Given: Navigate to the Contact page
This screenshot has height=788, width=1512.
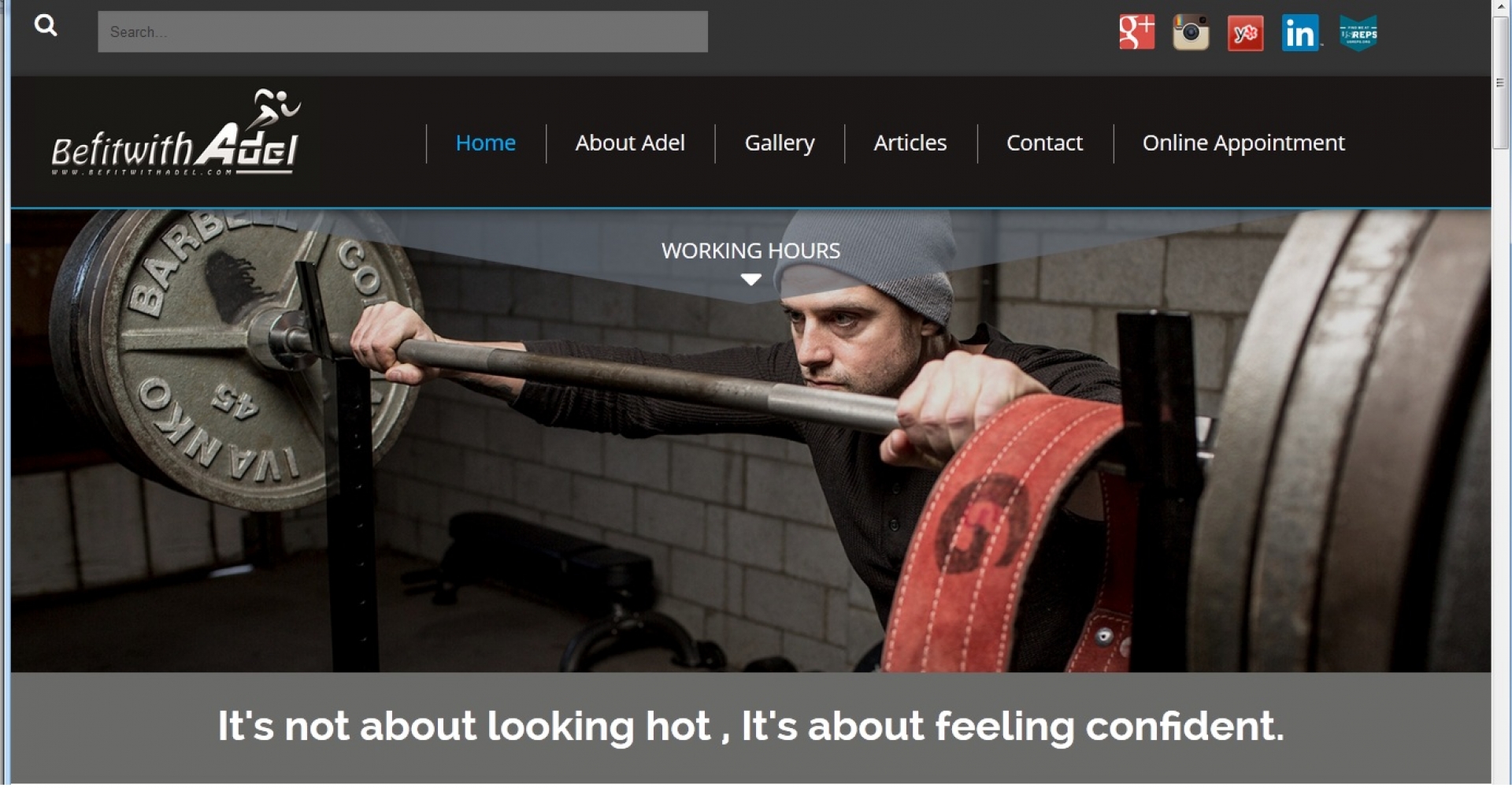Looking at the screenshot, I should pyautogui.click(x=1044, y=143).
